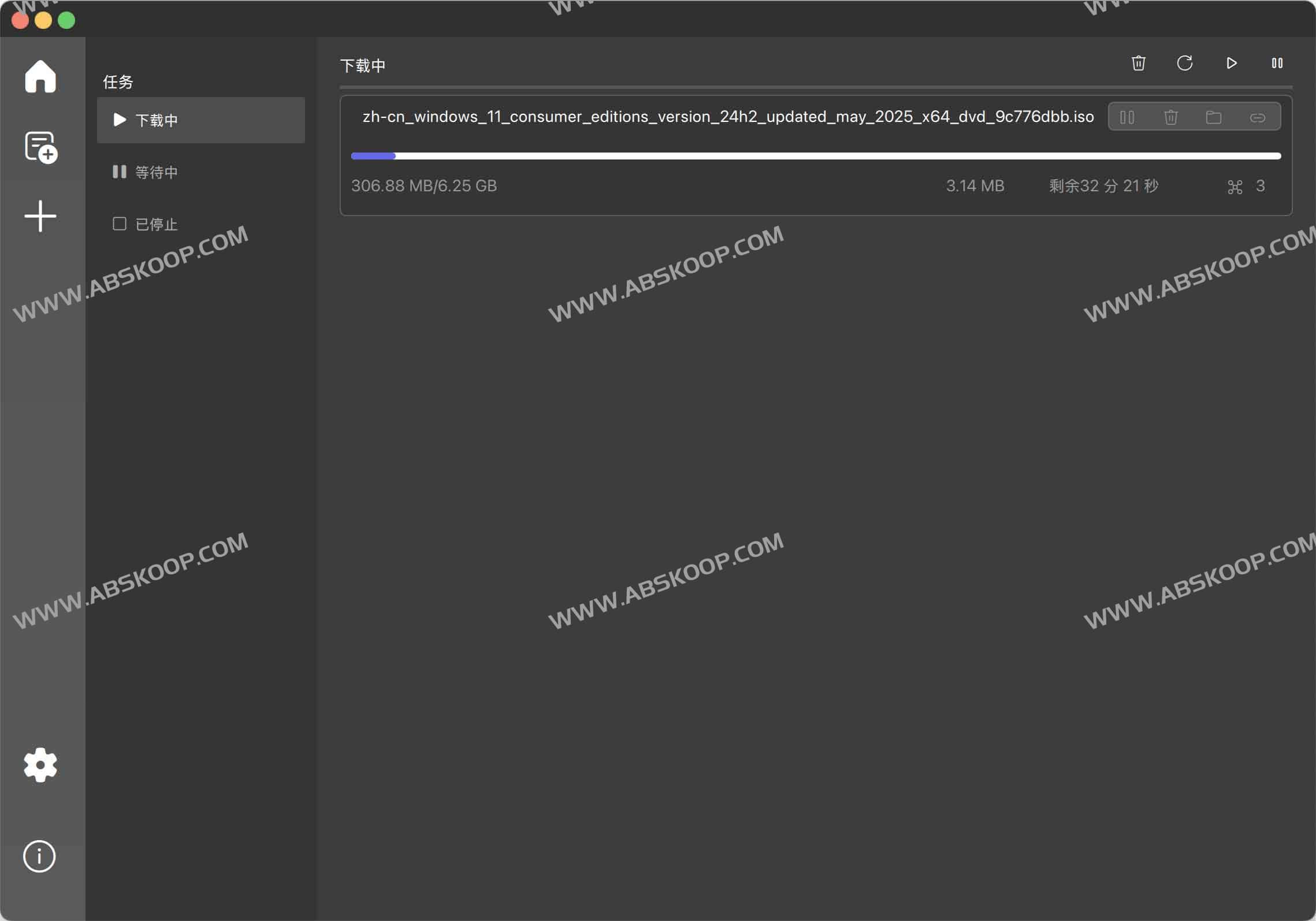This screenshot has height=921, width=1316.
Task: Open the home icon in sidebar
Action: [40, 76]
